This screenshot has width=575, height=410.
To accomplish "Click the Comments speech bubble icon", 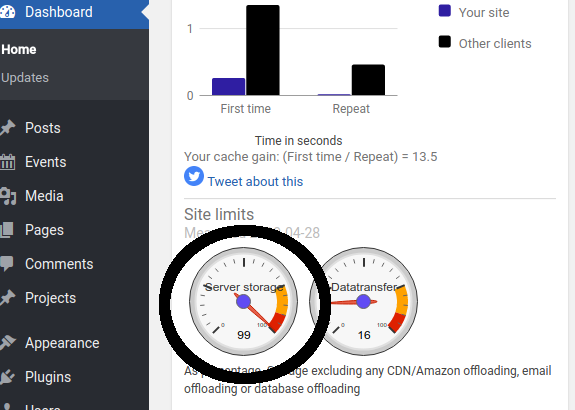I will click(x=7, y=264).
